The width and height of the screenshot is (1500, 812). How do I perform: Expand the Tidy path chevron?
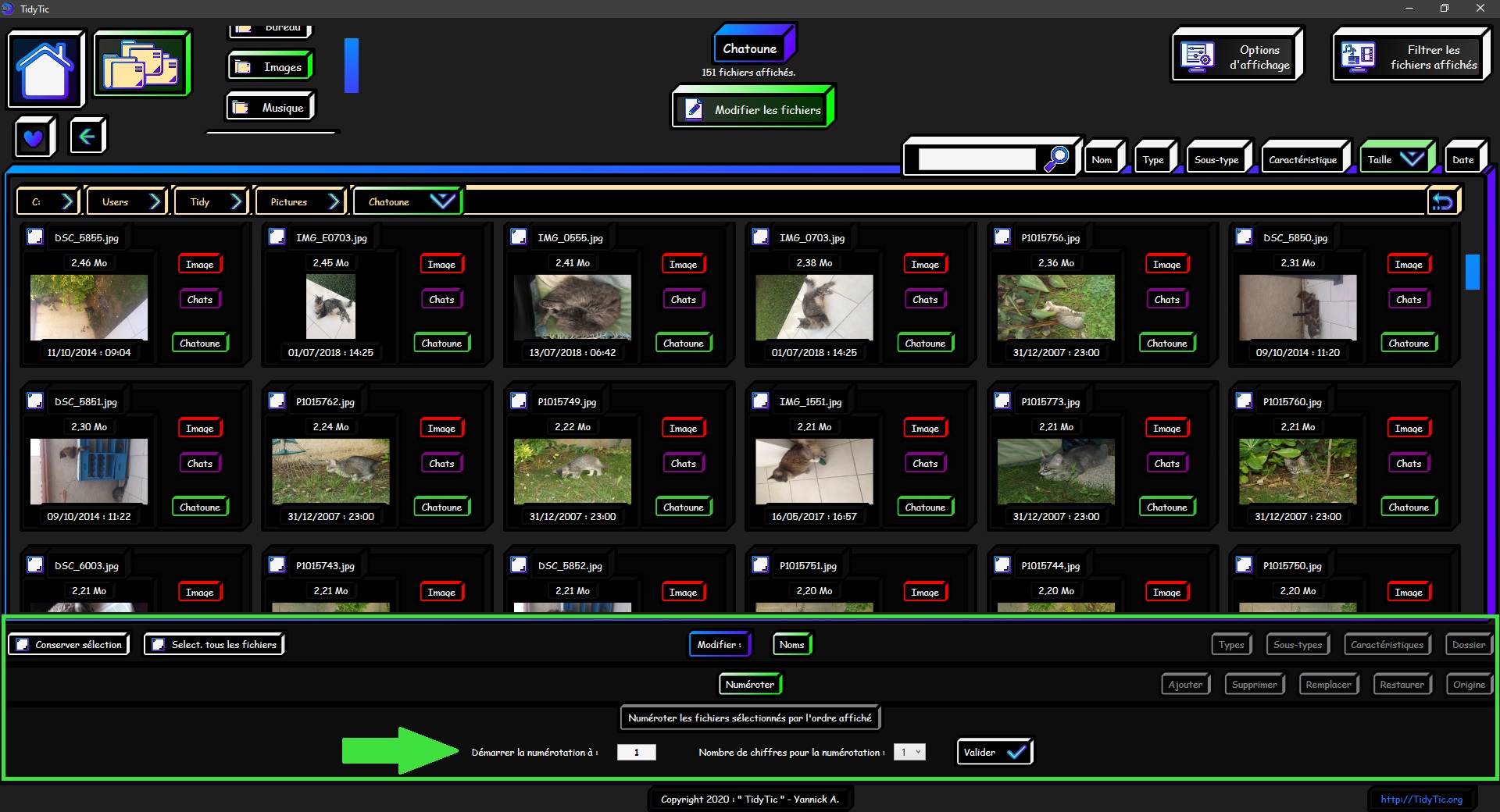coord(236,201)
